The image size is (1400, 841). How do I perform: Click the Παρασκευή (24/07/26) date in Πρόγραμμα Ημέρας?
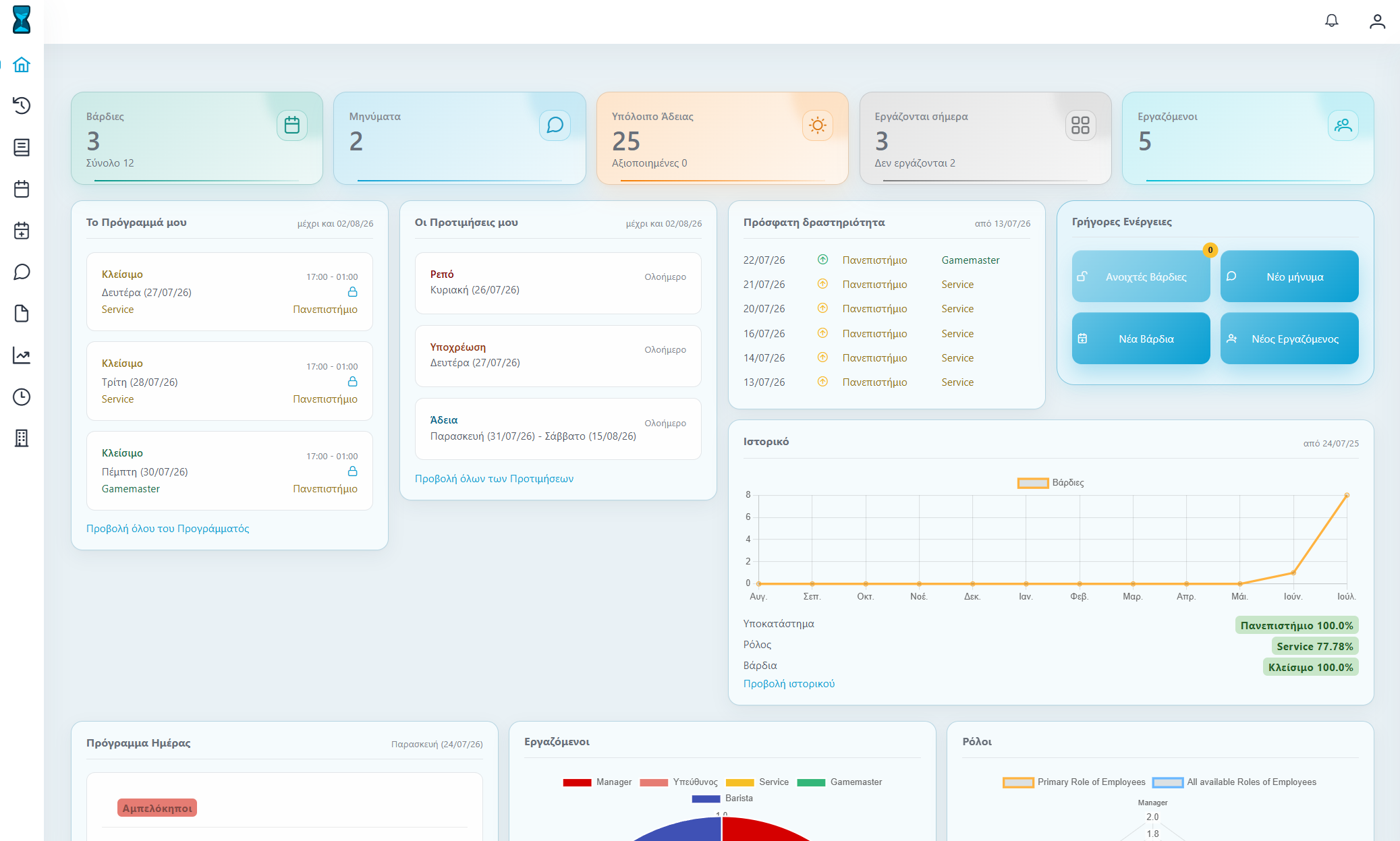click(437, 745)
